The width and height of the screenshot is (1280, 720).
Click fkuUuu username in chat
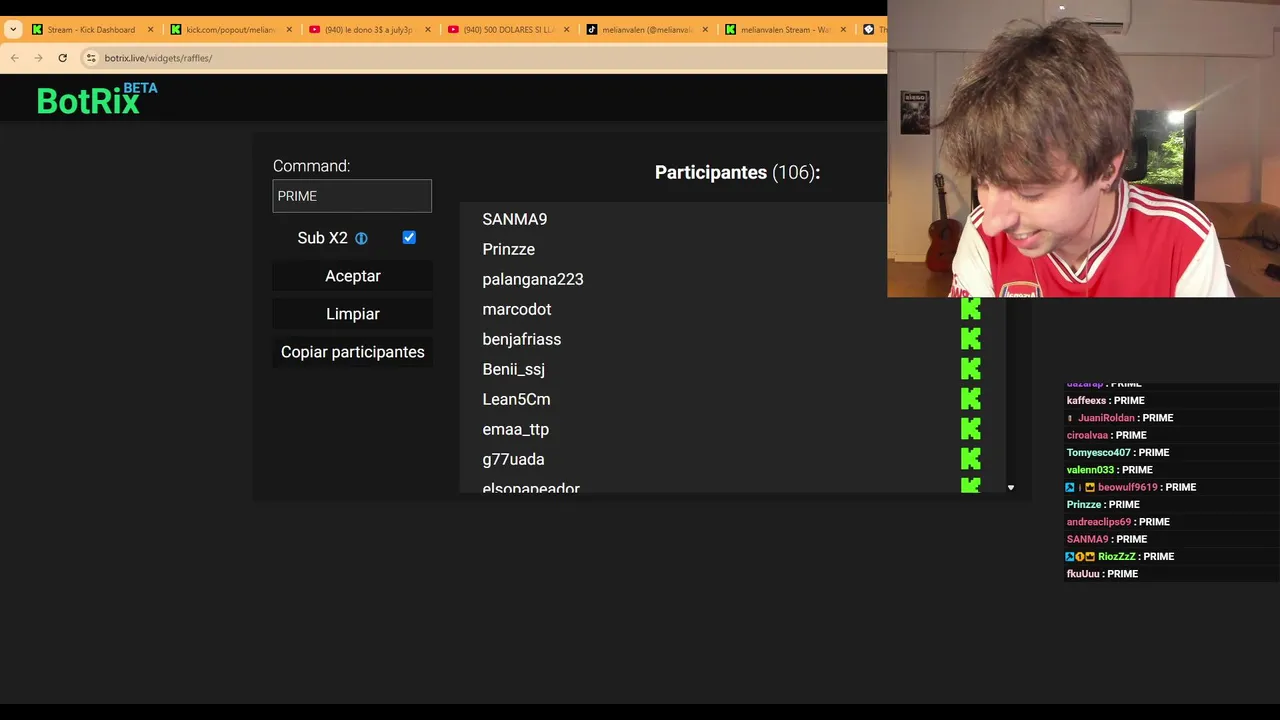[x=1083, y=574]
